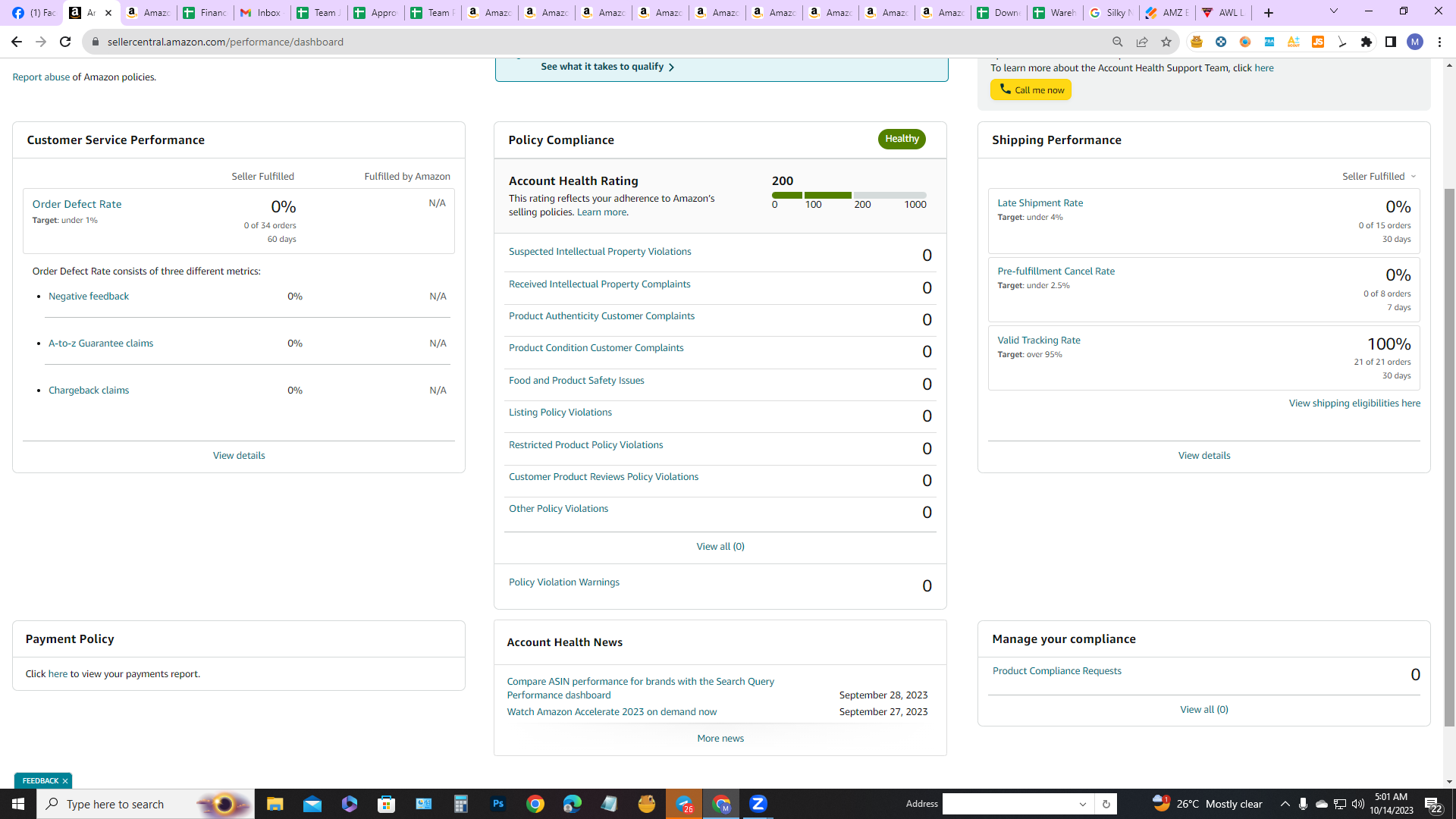Open the Jungle Scout JS extension
Screen dimensions: 1456x819
pyautogui.click(x=1317, y=42)
